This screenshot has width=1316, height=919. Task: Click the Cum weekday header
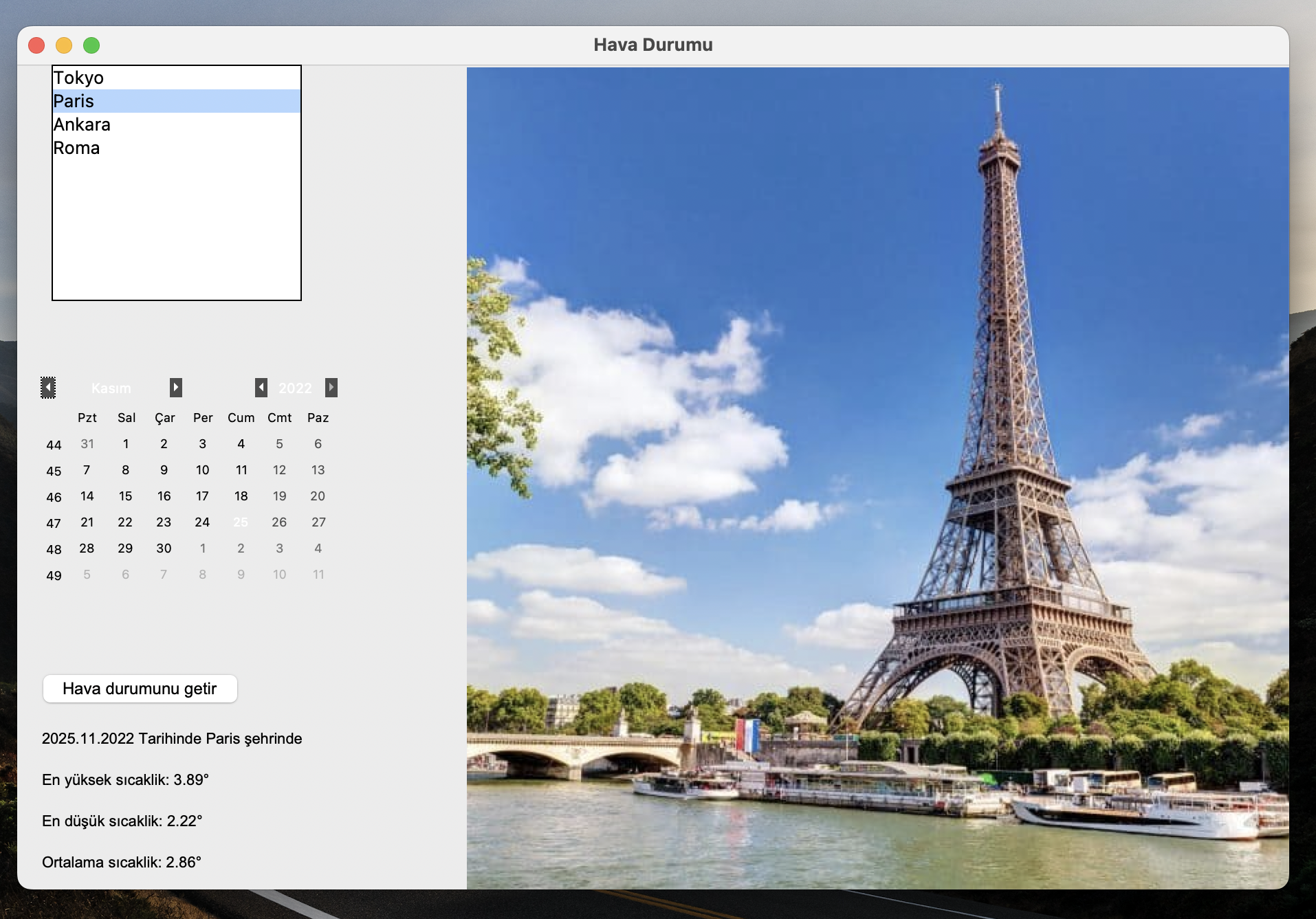(241, 418)
